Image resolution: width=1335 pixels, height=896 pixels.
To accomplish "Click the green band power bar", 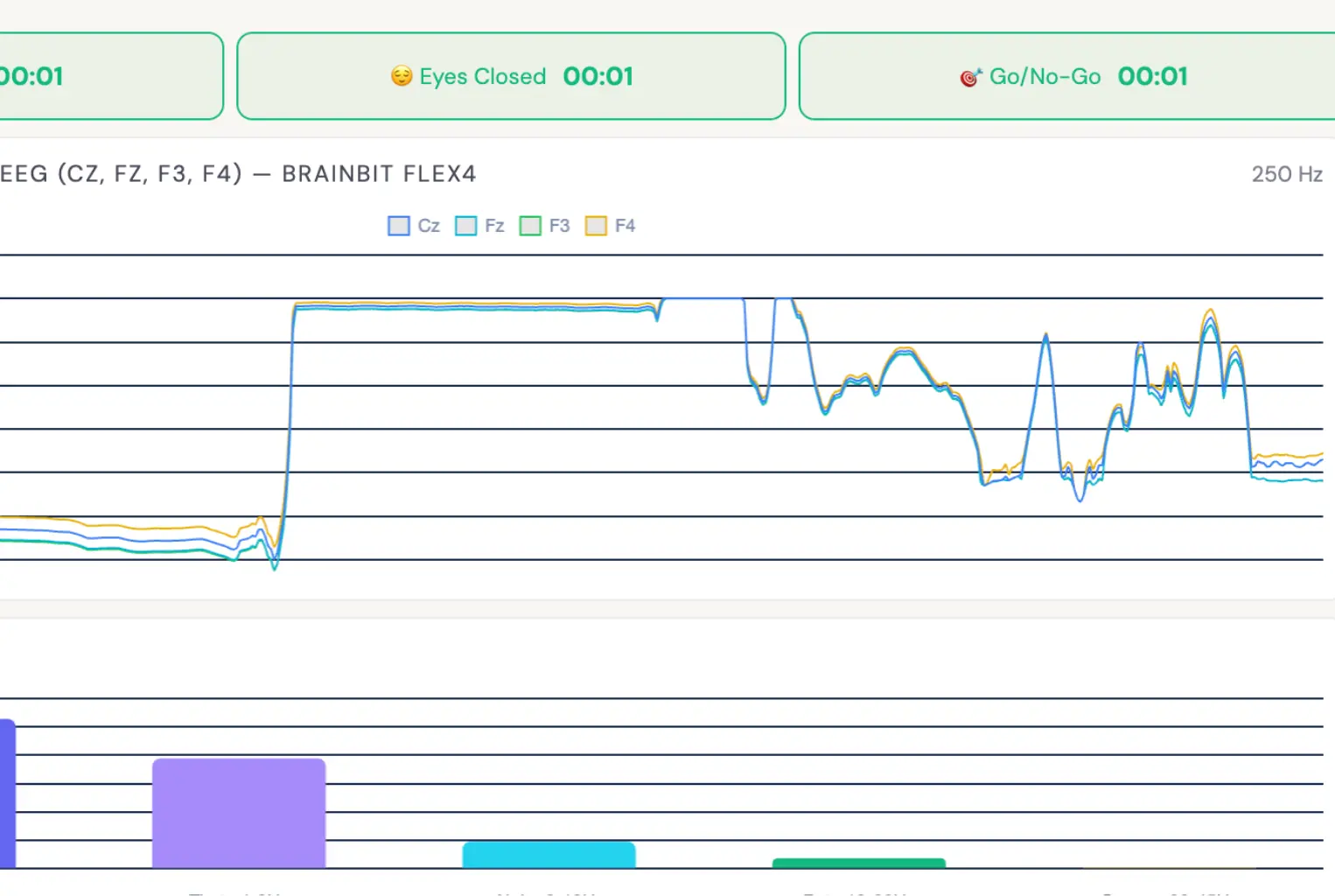I will 859,864.
